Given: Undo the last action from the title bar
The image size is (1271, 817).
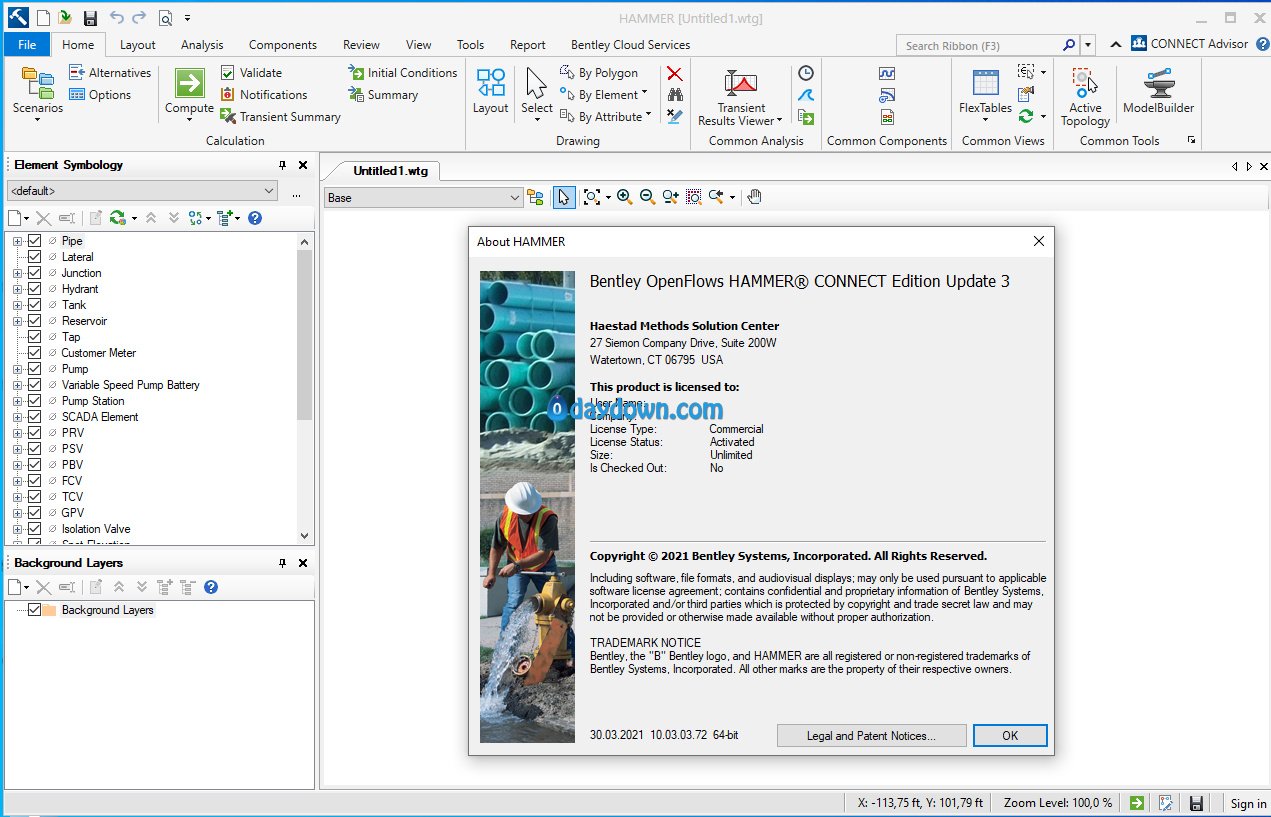Looking at the screenshot, I should 116,18.
